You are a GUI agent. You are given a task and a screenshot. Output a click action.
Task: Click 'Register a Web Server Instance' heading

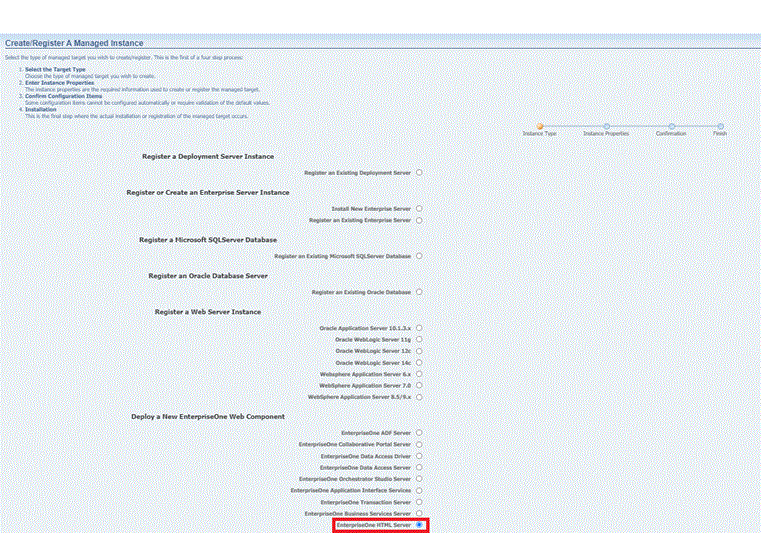click(208, 312)
